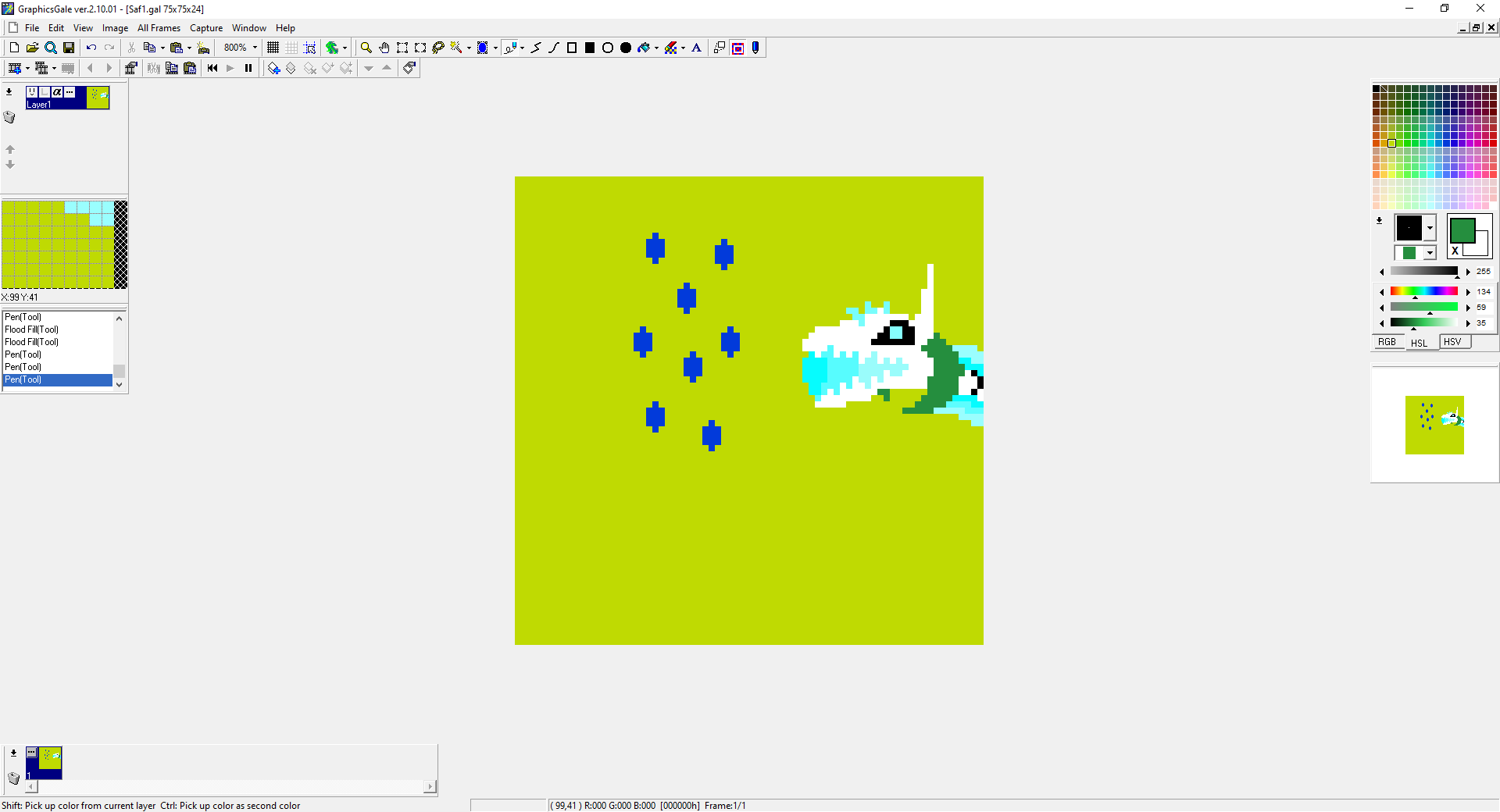Click the opacity value field showing 255
The image size is (1500, 812).
pos(1484,272)
